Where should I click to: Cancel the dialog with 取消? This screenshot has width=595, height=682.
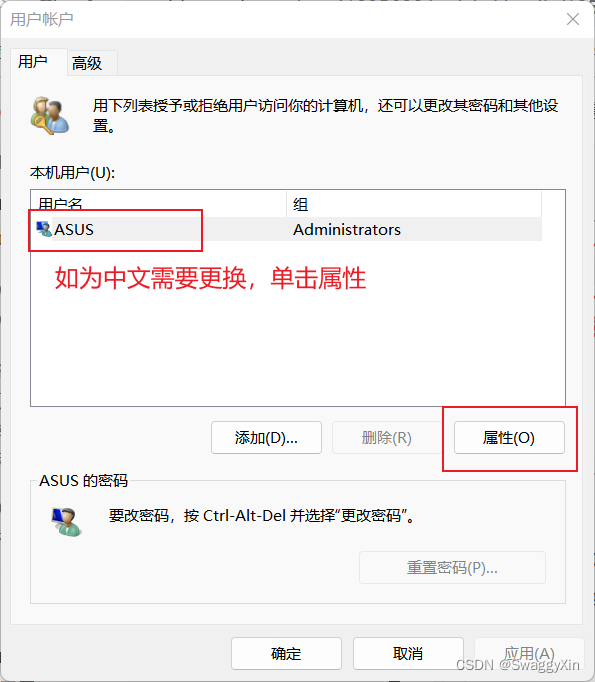(x=408, y=653)
